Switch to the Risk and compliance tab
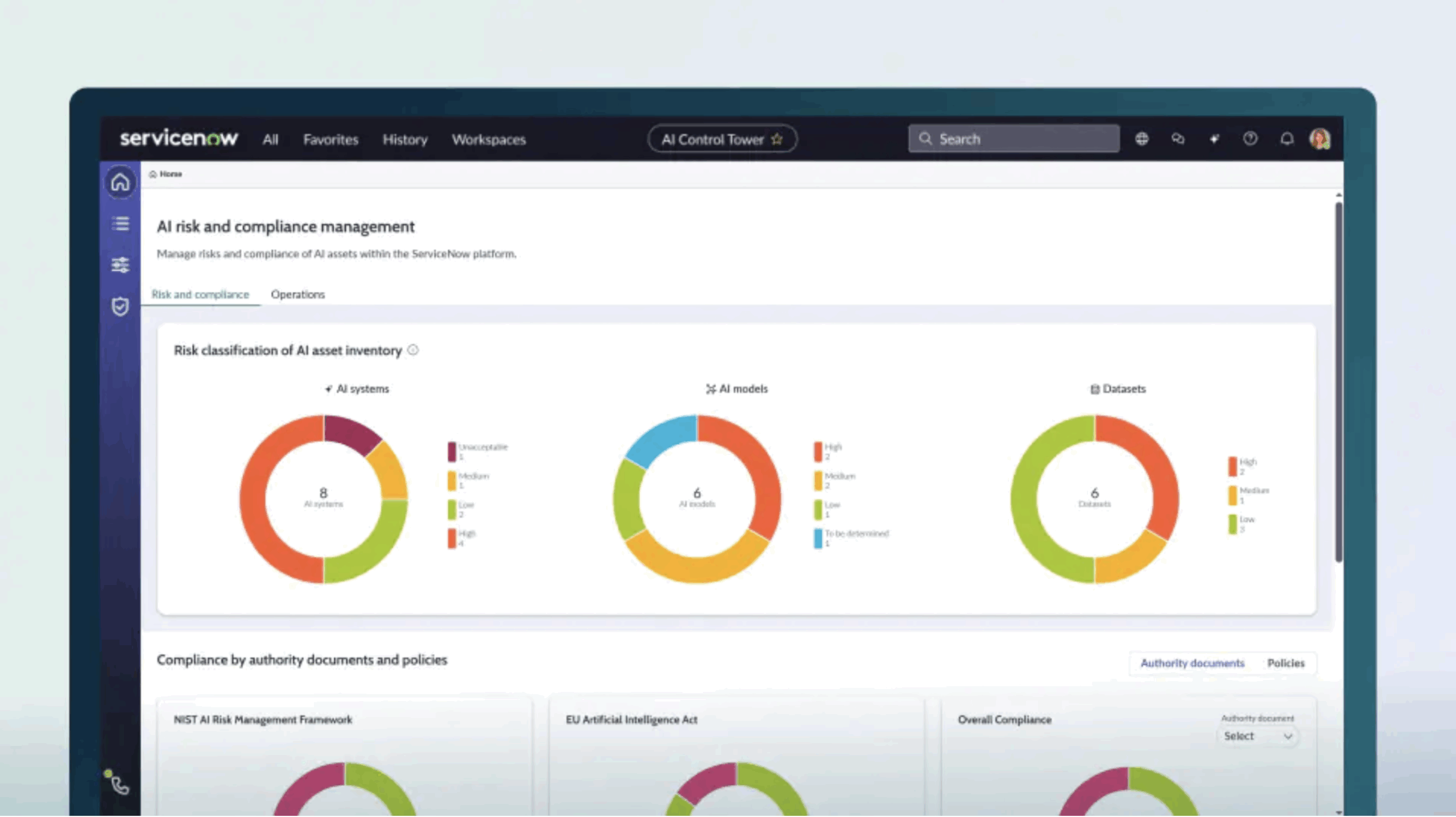1456x817 pixels. click(200, 295)
